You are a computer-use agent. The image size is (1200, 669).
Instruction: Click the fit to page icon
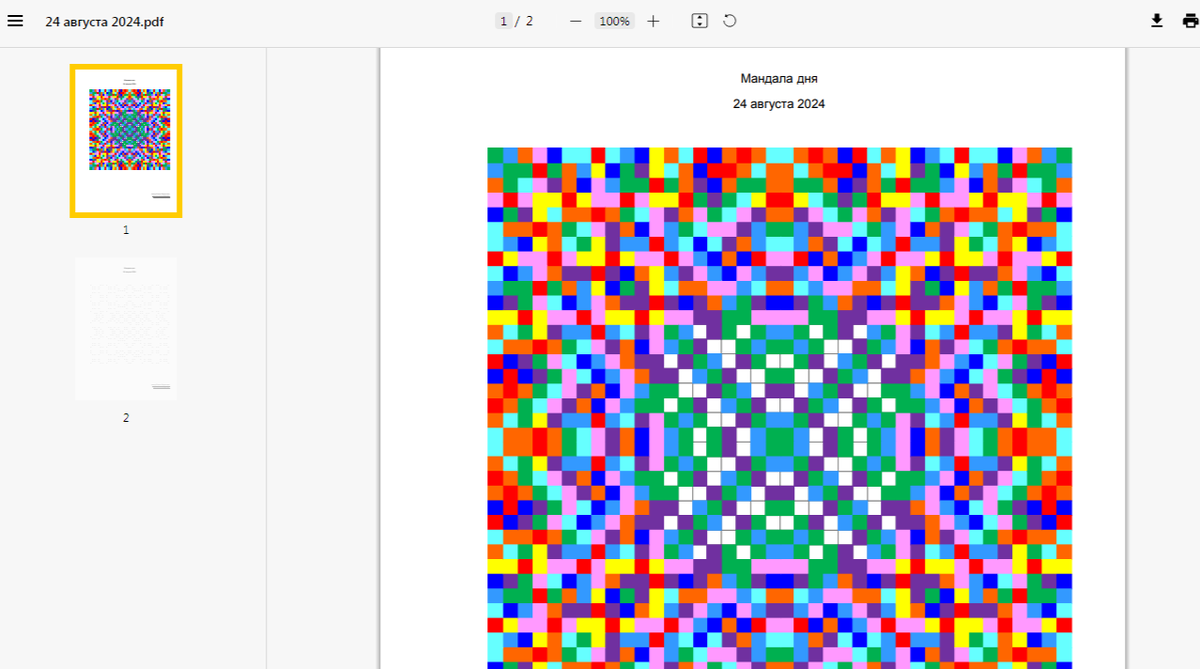(700, 21)
